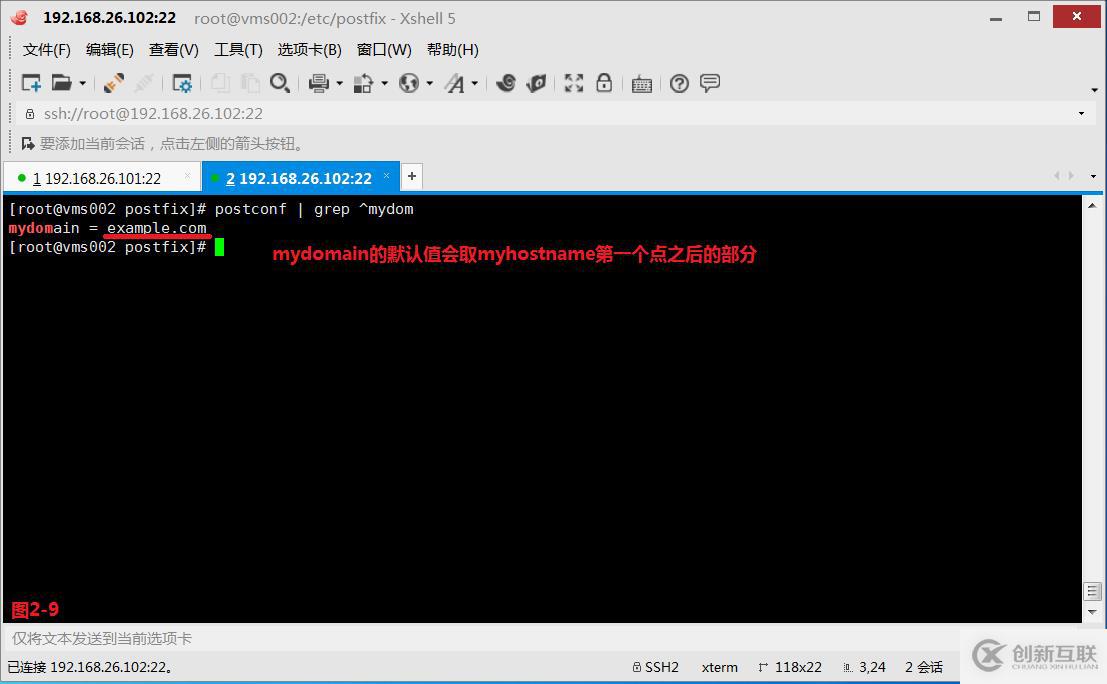Open the 窗口(W) menu
The height and width of the screenshot is (684, 1107).
pos(384,49)
